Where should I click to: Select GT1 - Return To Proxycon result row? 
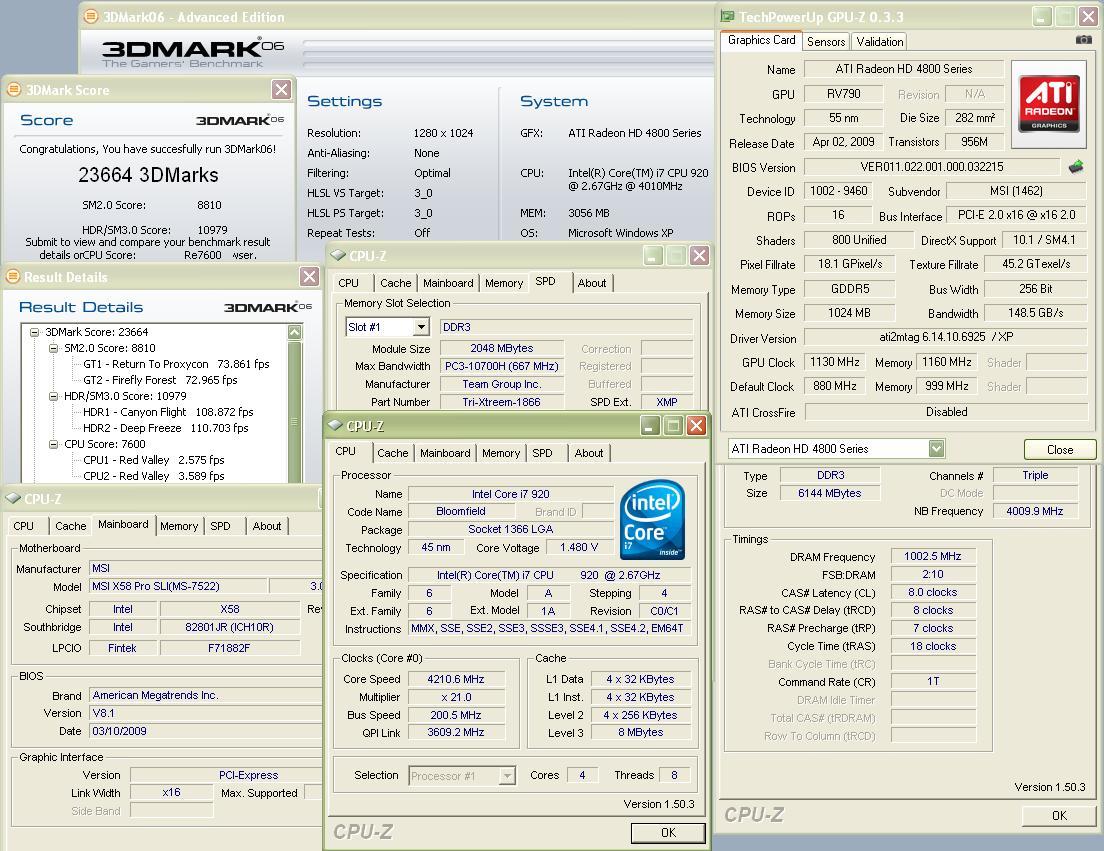(176, 364)
